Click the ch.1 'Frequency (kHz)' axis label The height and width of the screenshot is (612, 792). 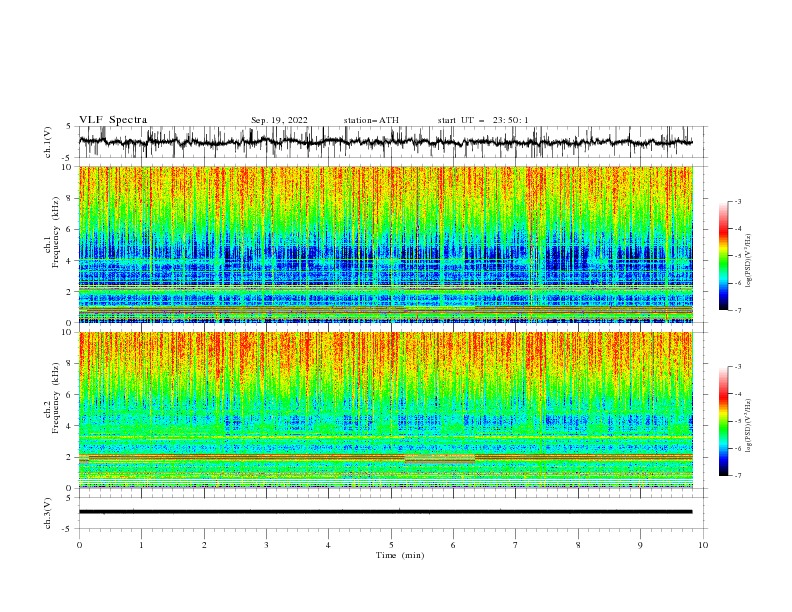coord(56,233)
